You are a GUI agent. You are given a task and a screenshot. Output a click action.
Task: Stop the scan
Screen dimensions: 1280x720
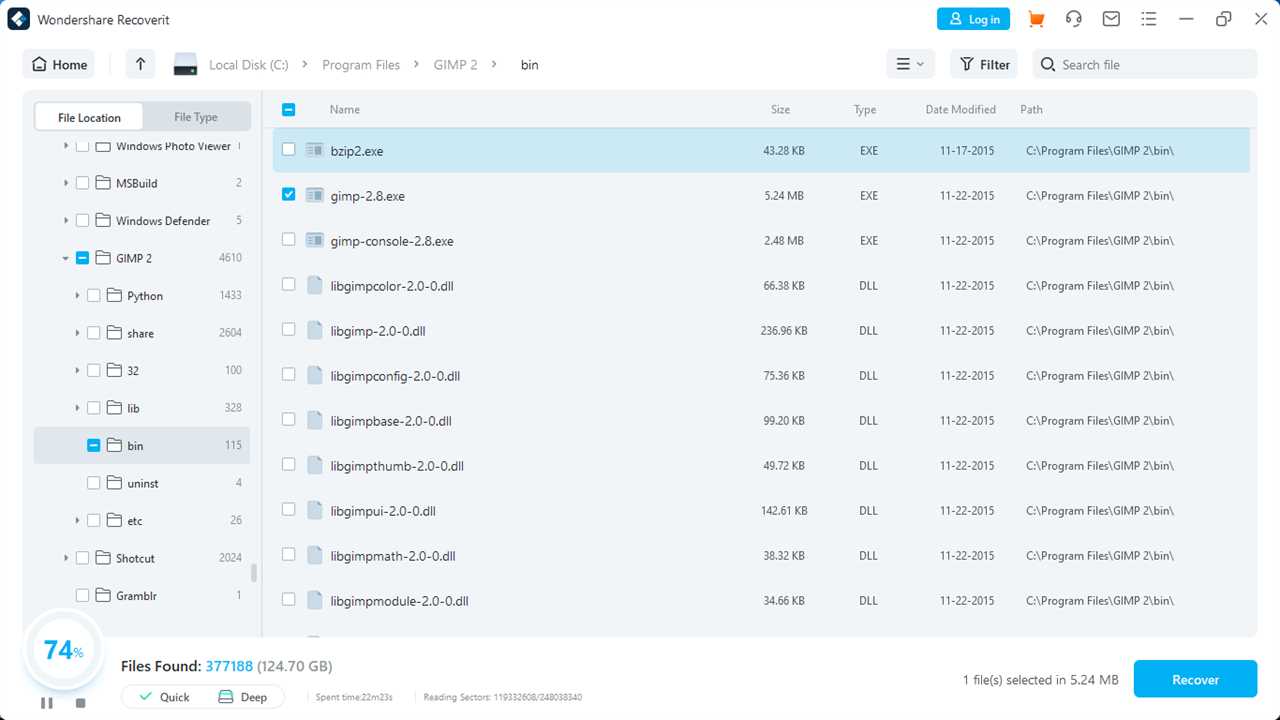(81, 703)
